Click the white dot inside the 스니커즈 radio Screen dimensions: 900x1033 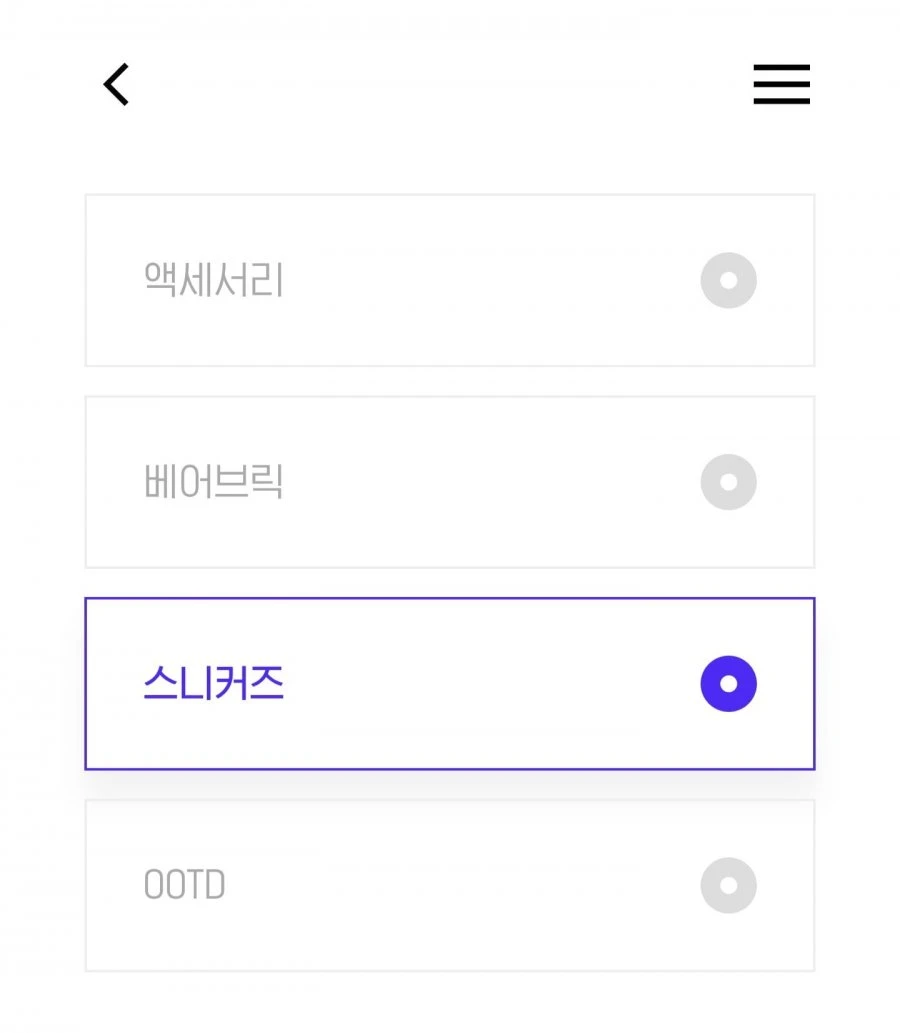pos(728,683)
